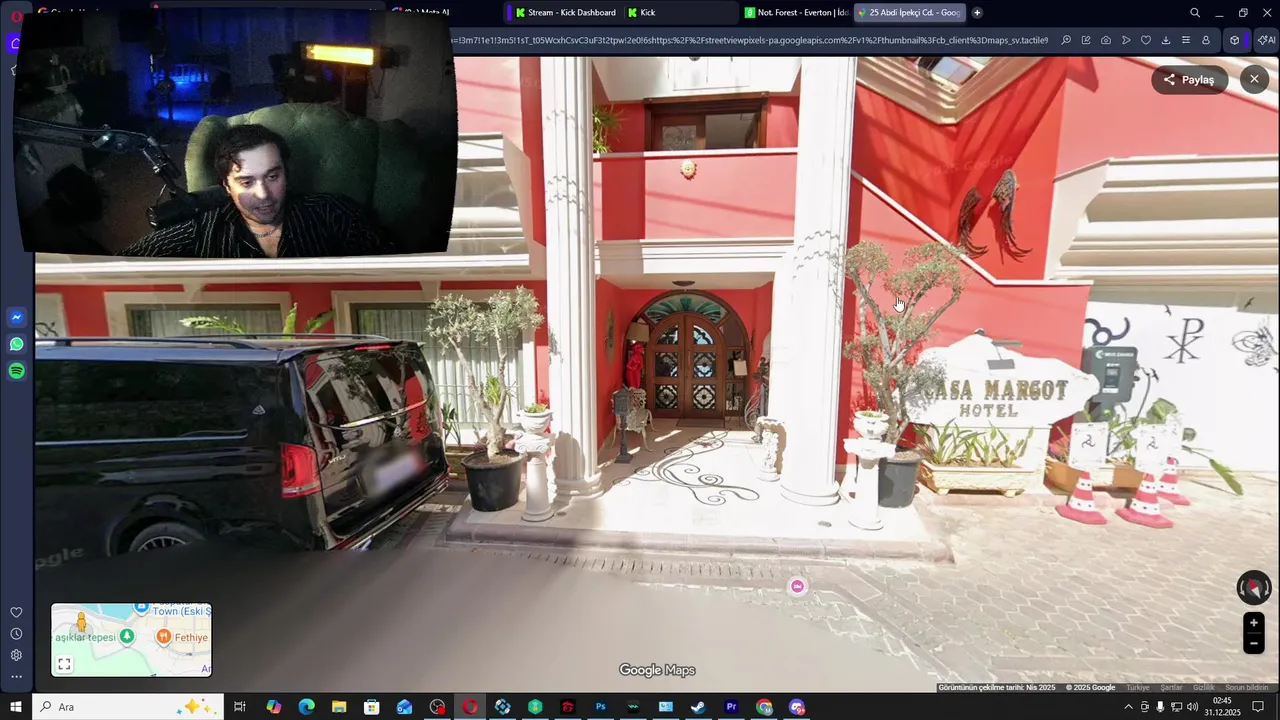Click the Paylaş share button
The width and height of the screenshot is (1280, 720).
click(1189, 80)
